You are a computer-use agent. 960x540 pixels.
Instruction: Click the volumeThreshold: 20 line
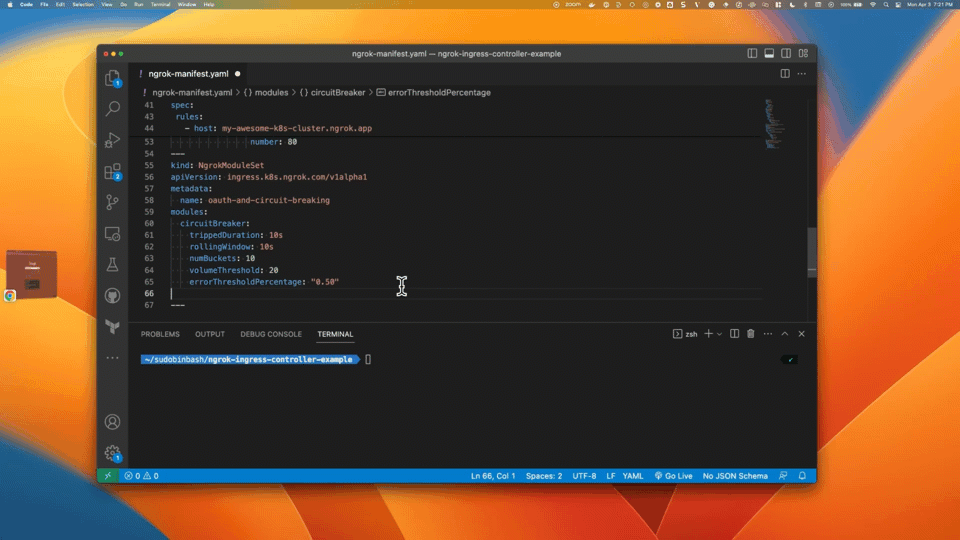233,270
